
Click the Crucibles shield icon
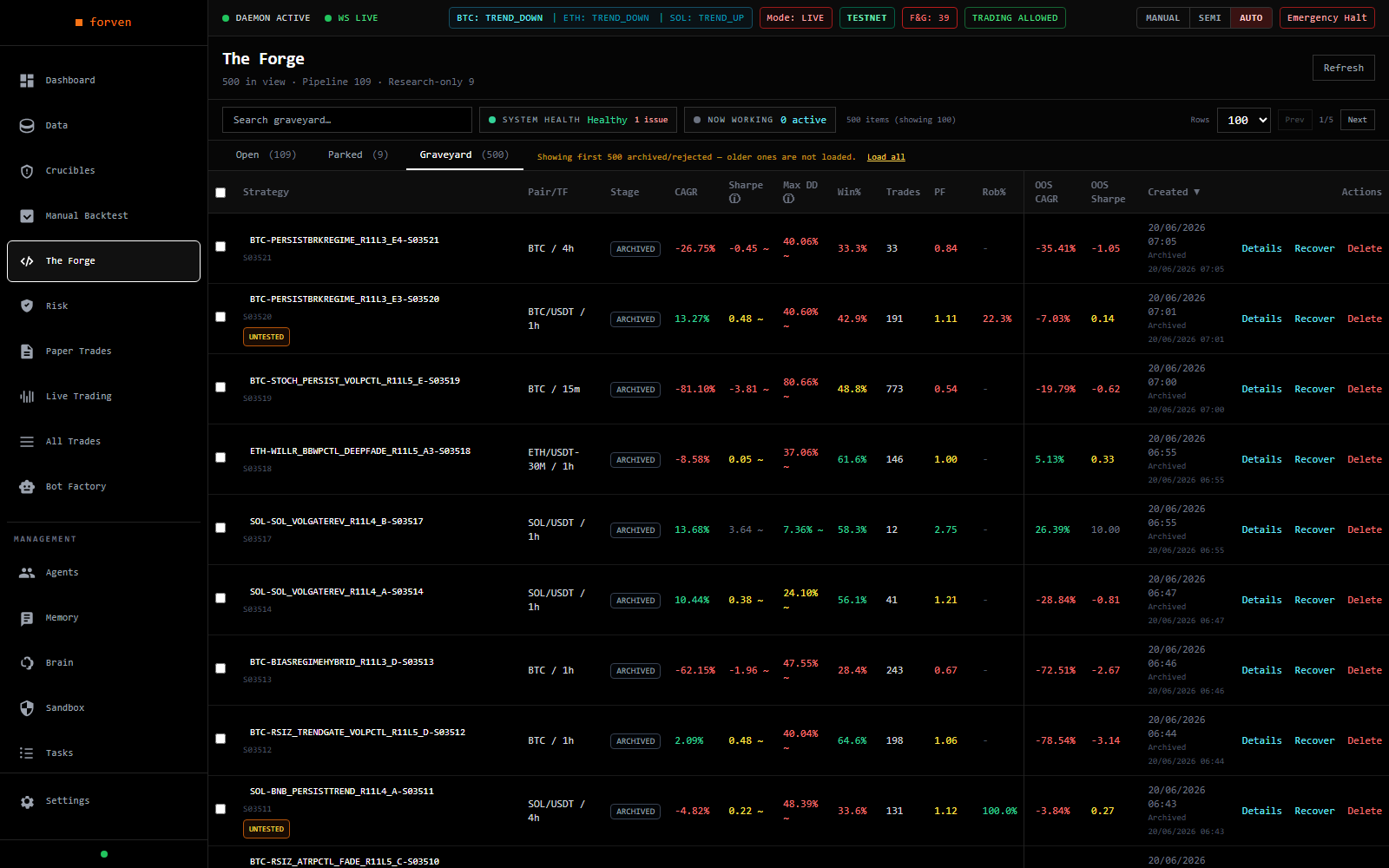[27, 171]
